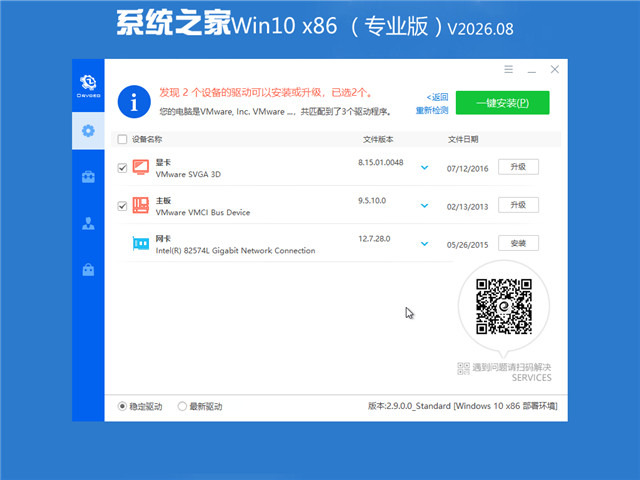The height and width of the screenshot is (480, 640).
Task: Click 安装 button for Intel Gigabit Network
Action: [x=518, y=243]
